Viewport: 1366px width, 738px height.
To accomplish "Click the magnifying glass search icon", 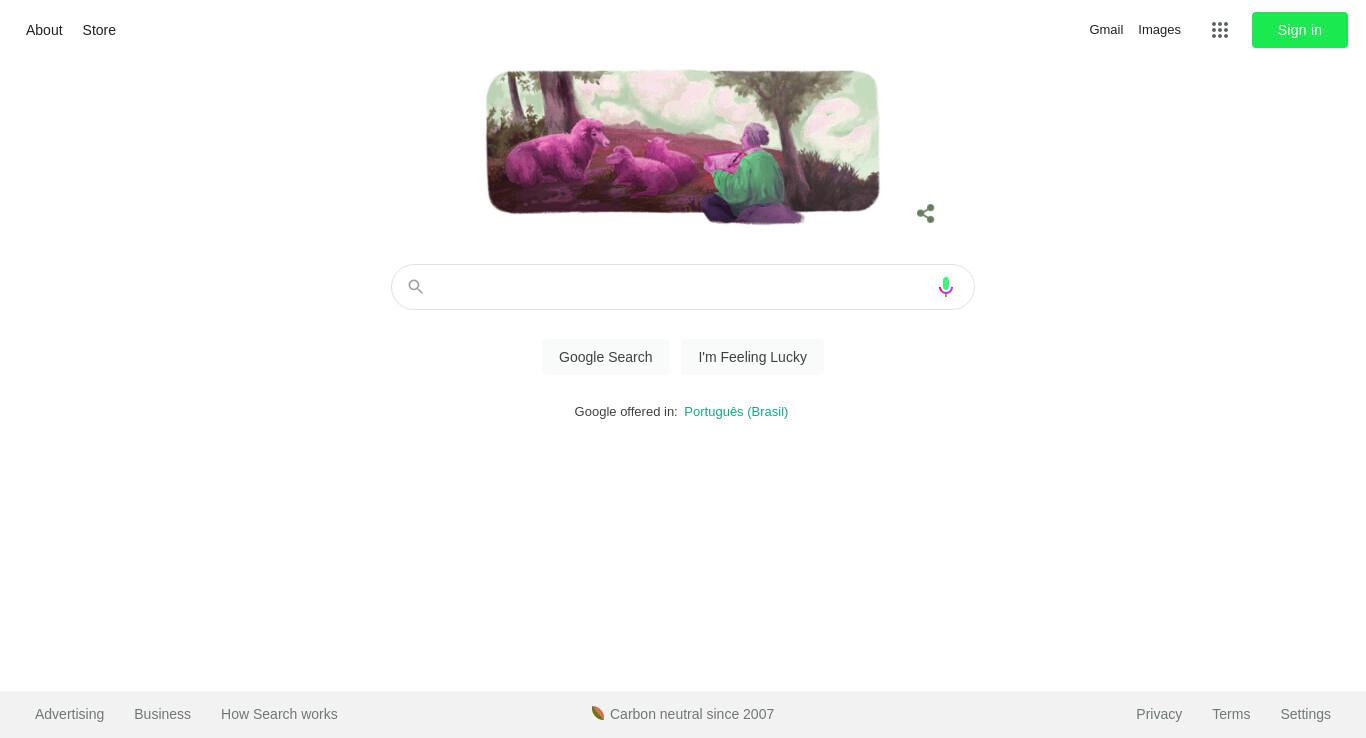I will pos(415,287).
